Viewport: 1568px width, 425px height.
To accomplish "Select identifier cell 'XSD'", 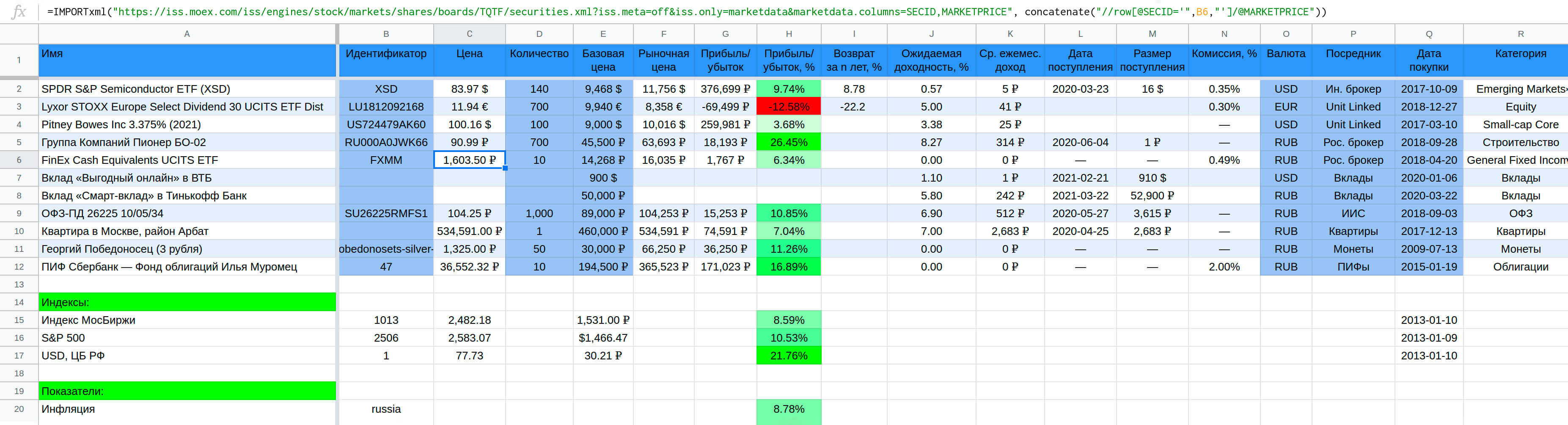I will click(386, 89).
